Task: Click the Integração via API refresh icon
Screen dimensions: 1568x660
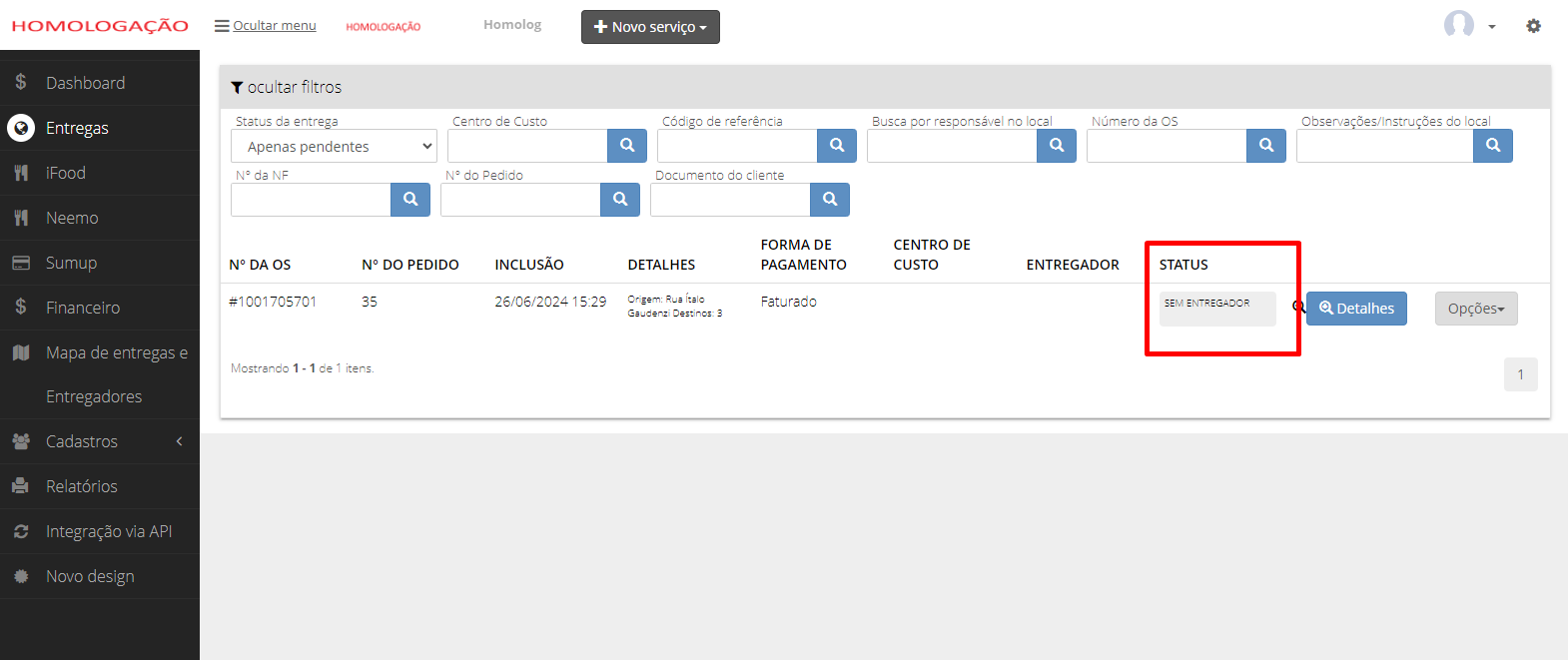Action: (21, 531)
